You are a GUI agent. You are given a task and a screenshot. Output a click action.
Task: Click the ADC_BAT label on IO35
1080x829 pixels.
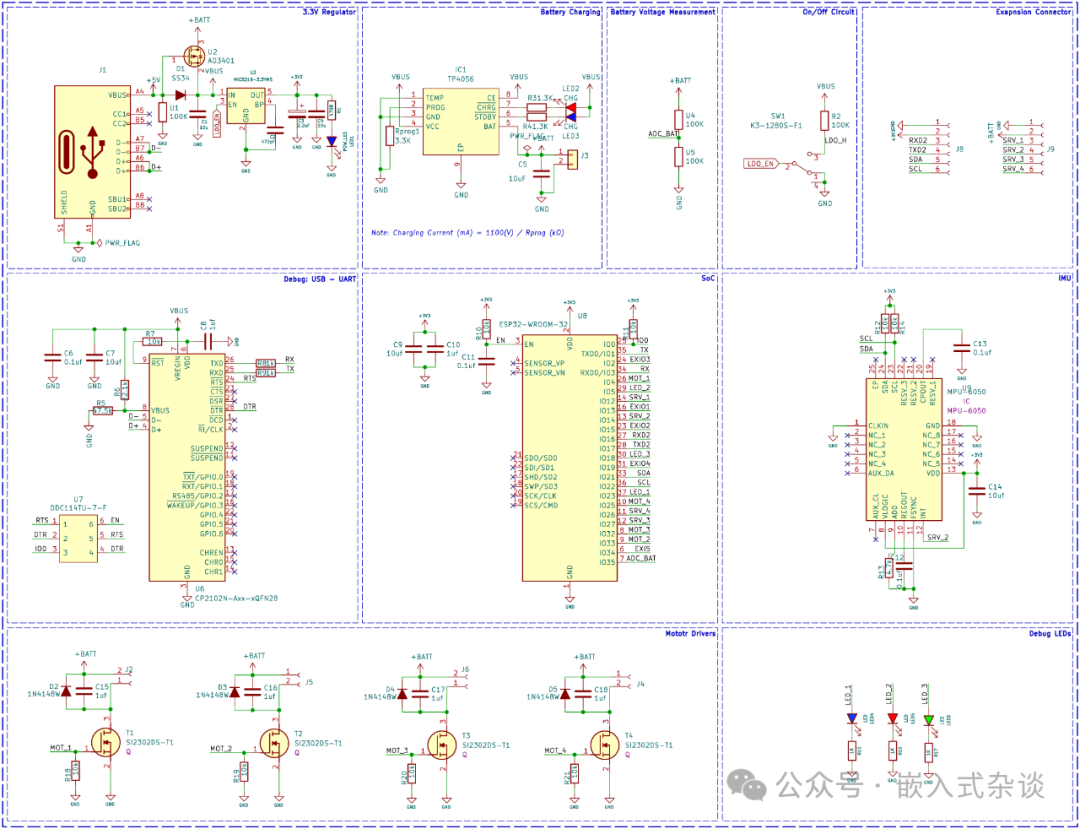[x=641, y=558]
